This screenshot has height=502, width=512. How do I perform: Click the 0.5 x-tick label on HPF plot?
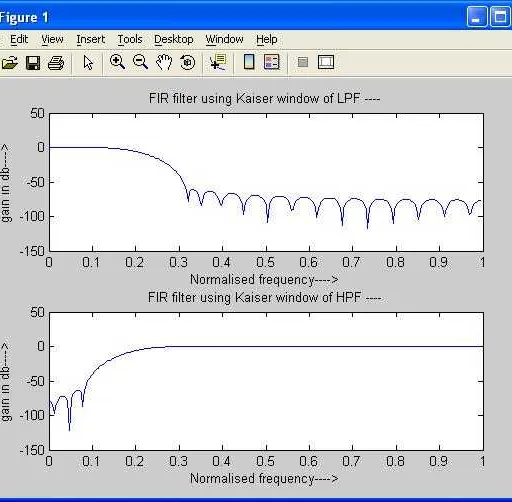tap(266, 461)
